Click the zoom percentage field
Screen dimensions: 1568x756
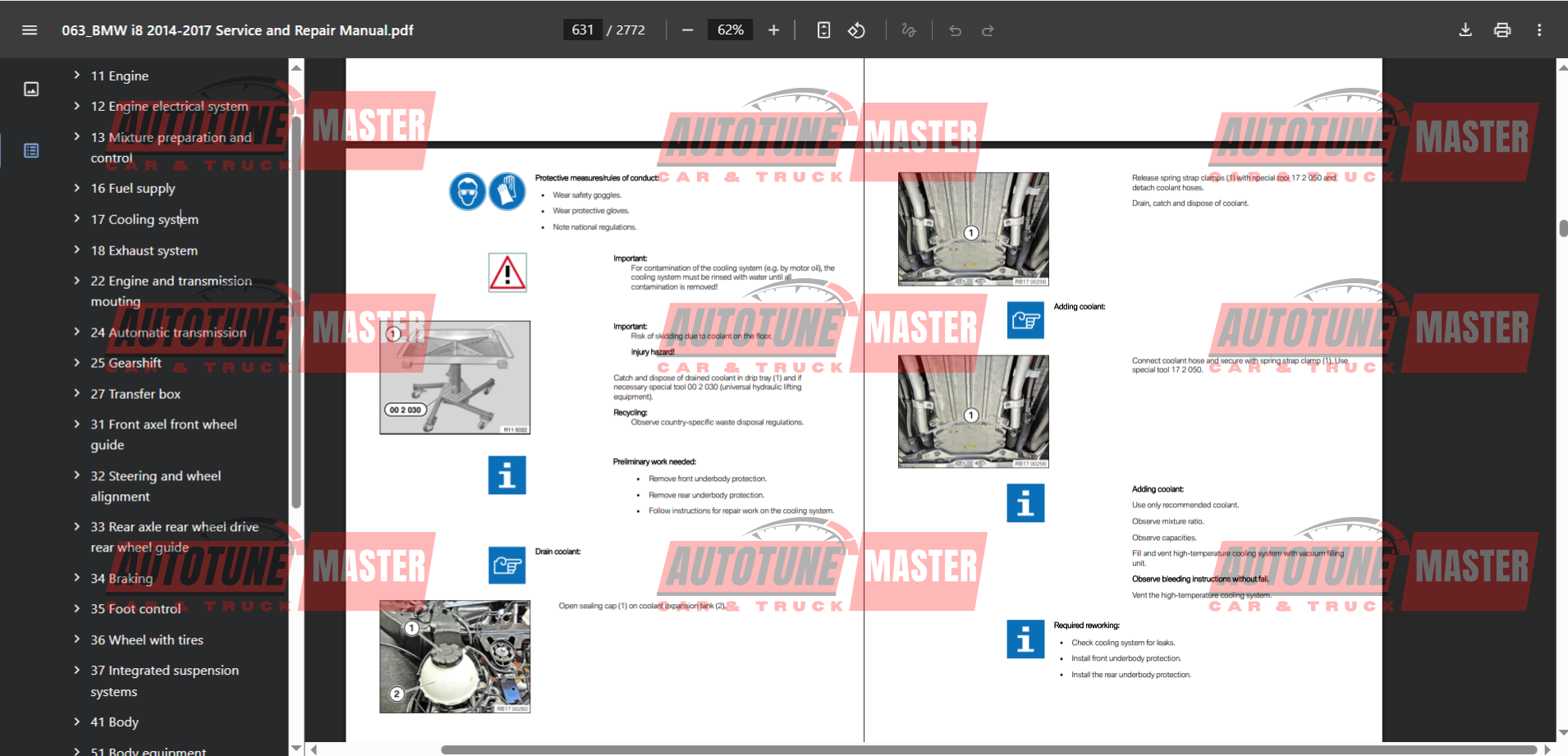coord(730,30)
